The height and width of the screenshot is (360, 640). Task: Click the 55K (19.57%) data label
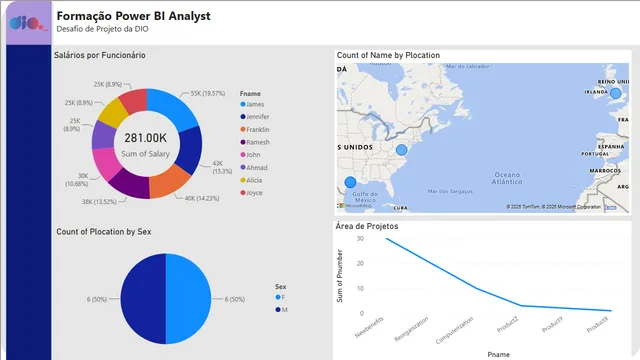[x=208, y=93]
